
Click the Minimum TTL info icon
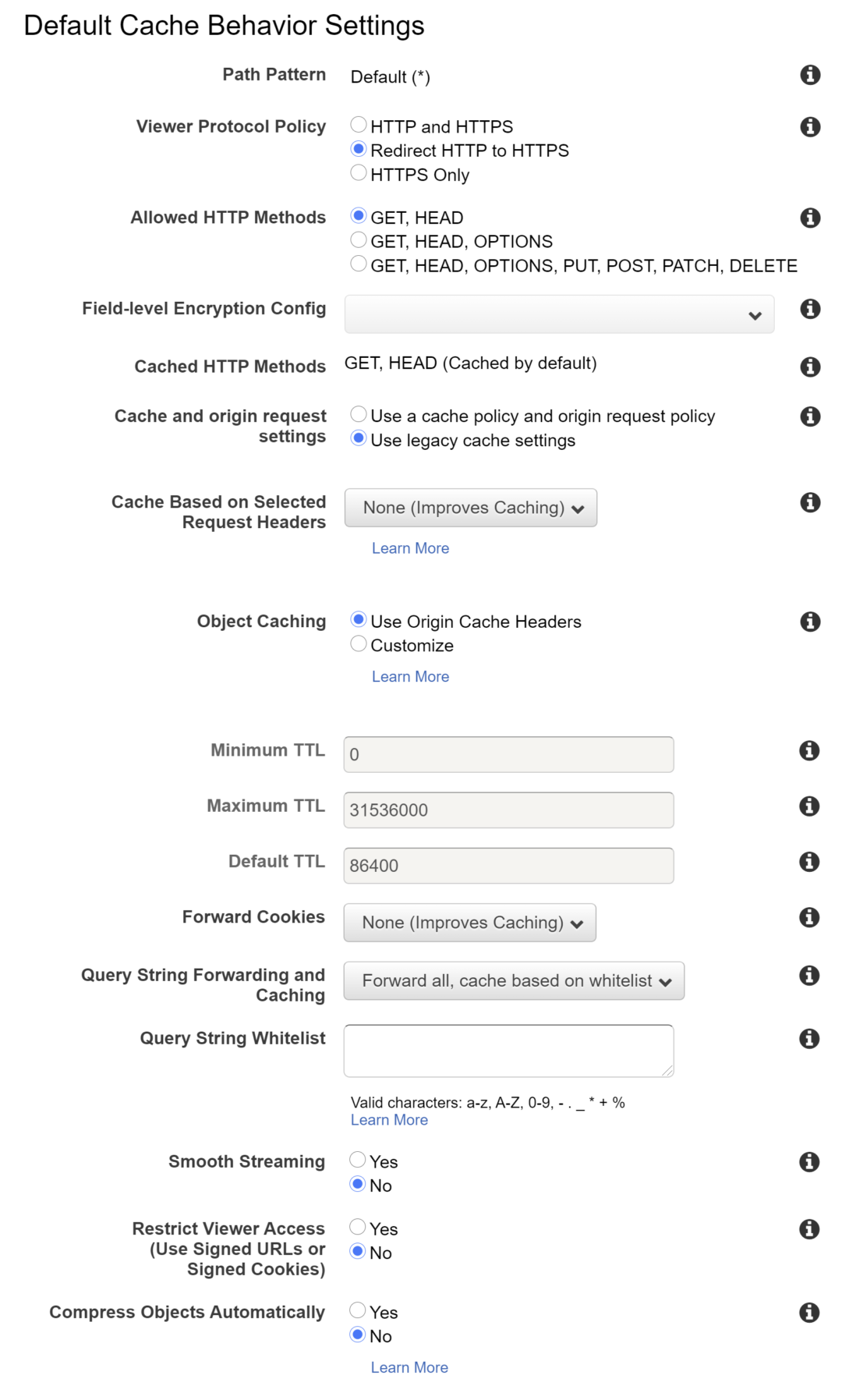pyautogui.click(x=810, y=751)
